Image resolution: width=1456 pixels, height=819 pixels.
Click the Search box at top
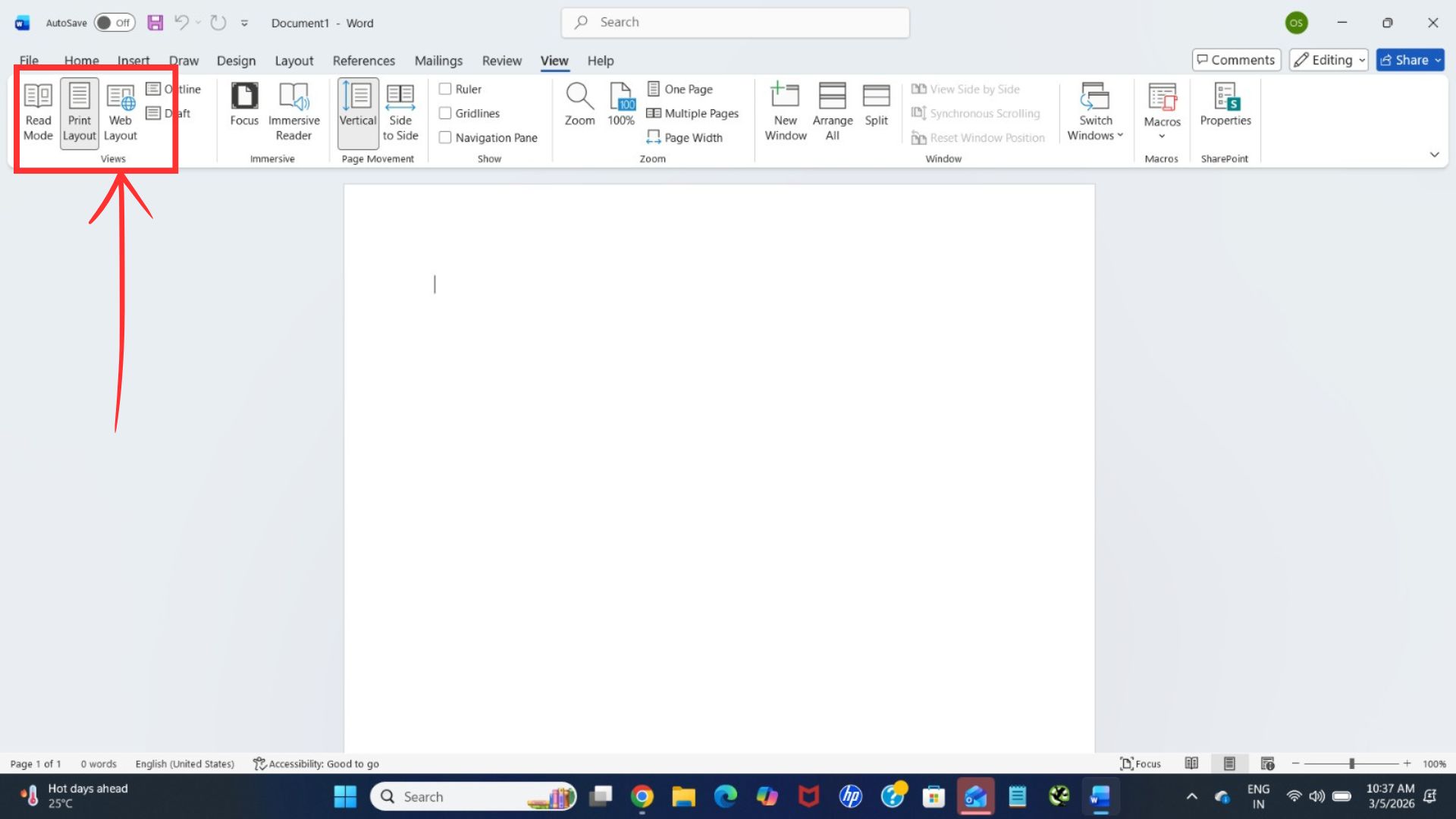pos(734,22)
